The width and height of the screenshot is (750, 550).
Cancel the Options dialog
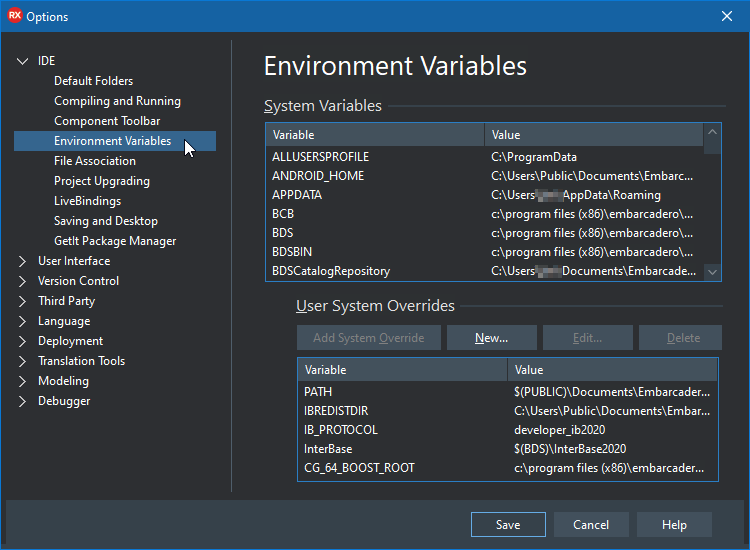(591, 525)
